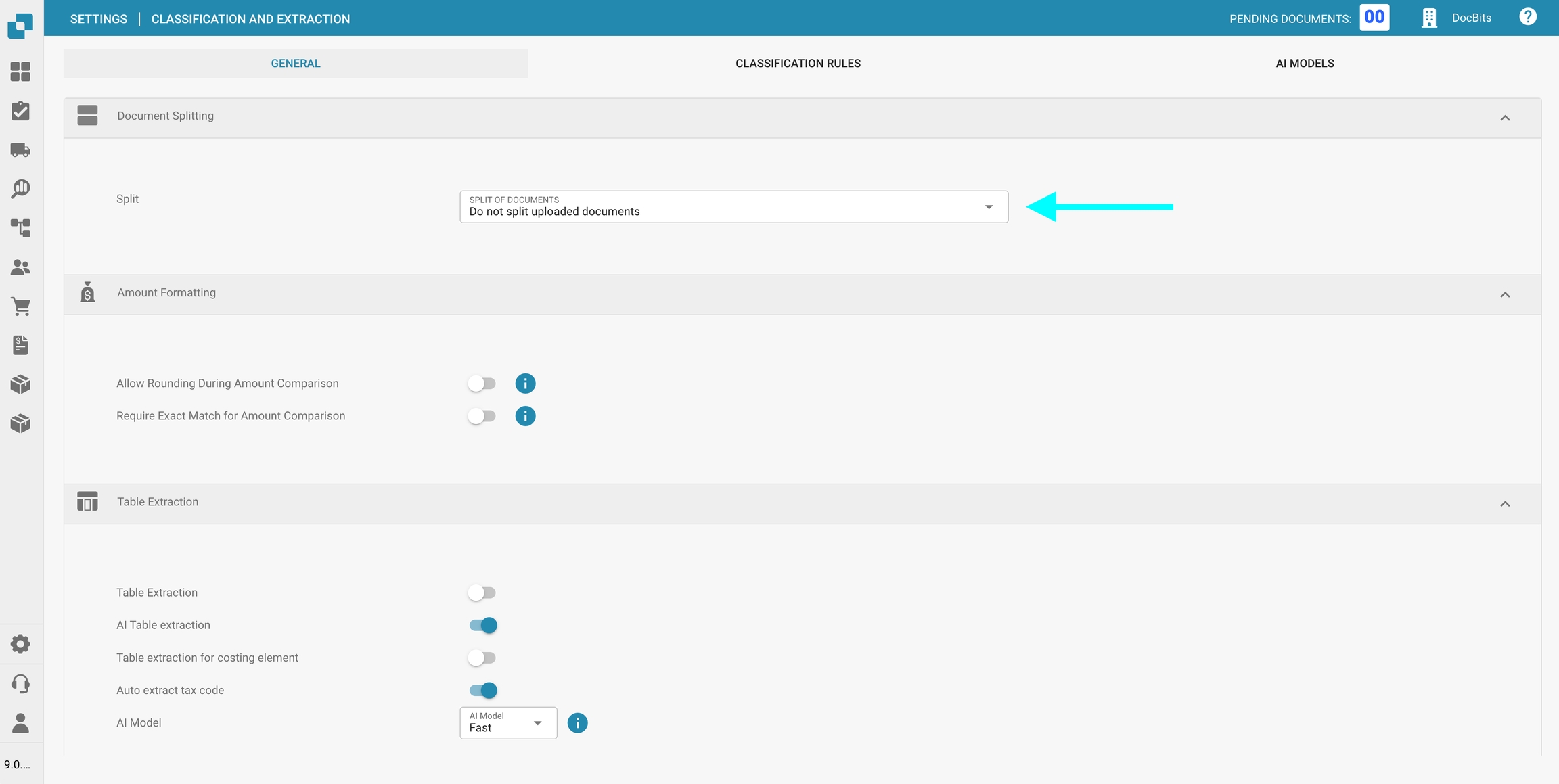
Task: Open the dashboard grid icon in sidebar
Action: [20, 72]
